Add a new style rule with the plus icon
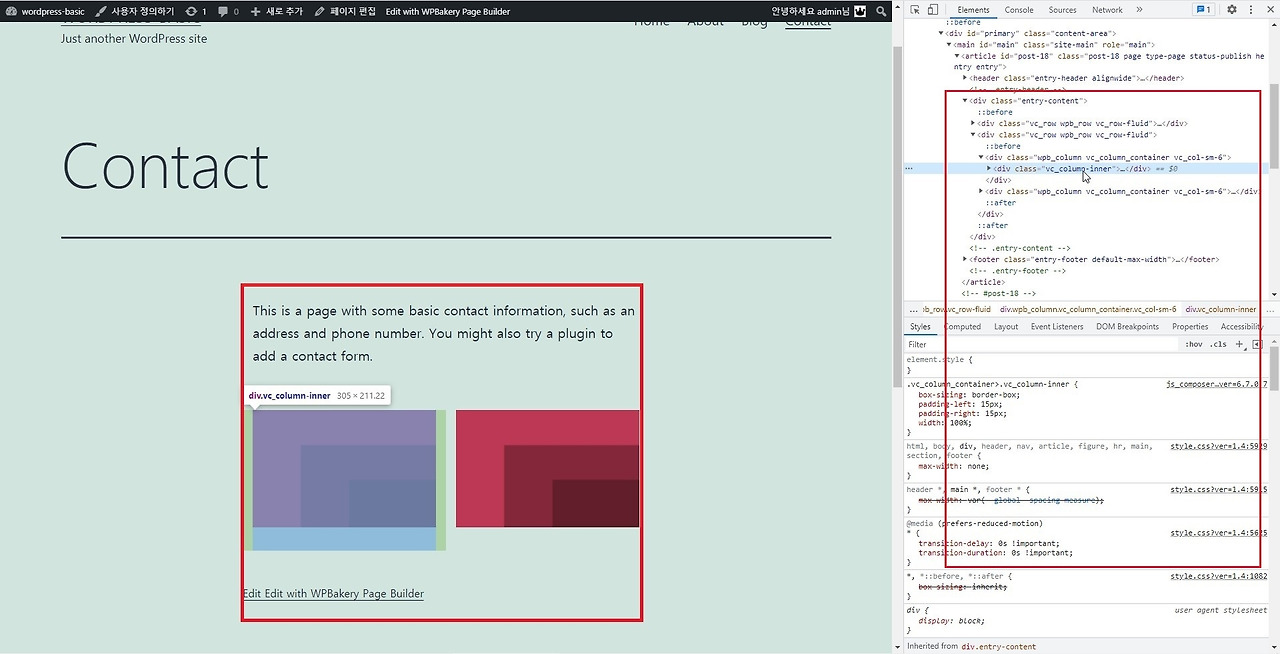Screen dimensions: 1280x654 1240,344
